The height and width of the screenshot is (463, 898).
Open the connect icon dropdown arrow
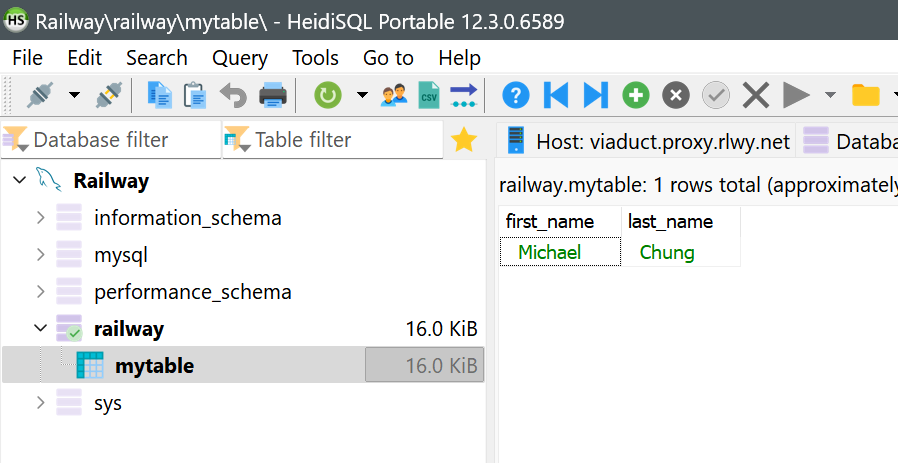point(74,95)
